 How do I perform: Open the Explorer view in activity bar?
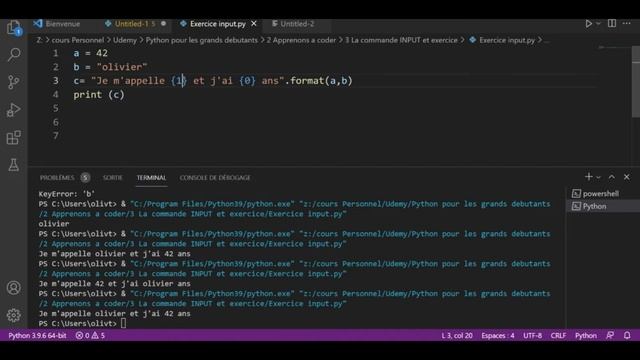[13, 28]
